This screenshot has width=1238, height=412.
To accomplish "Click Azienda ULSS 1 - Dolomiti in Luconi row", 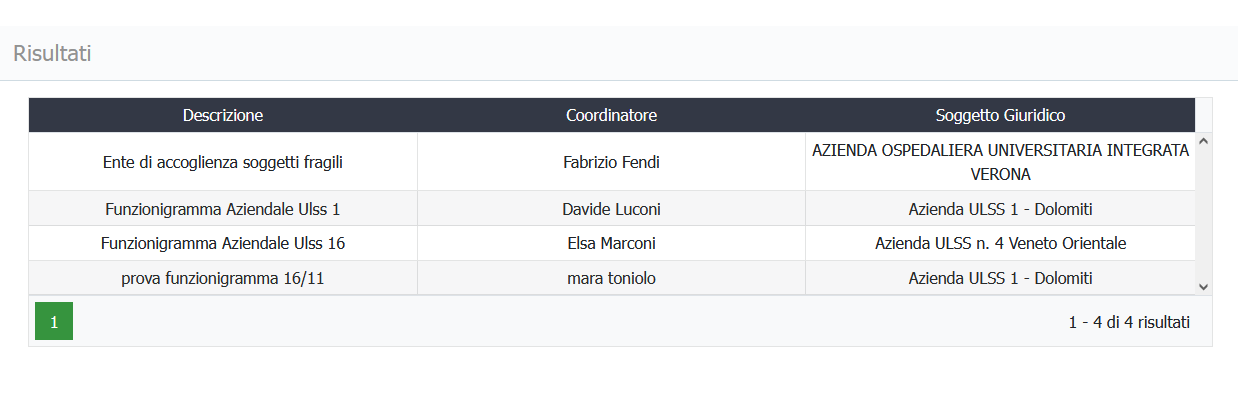I will coord(1000,209).
